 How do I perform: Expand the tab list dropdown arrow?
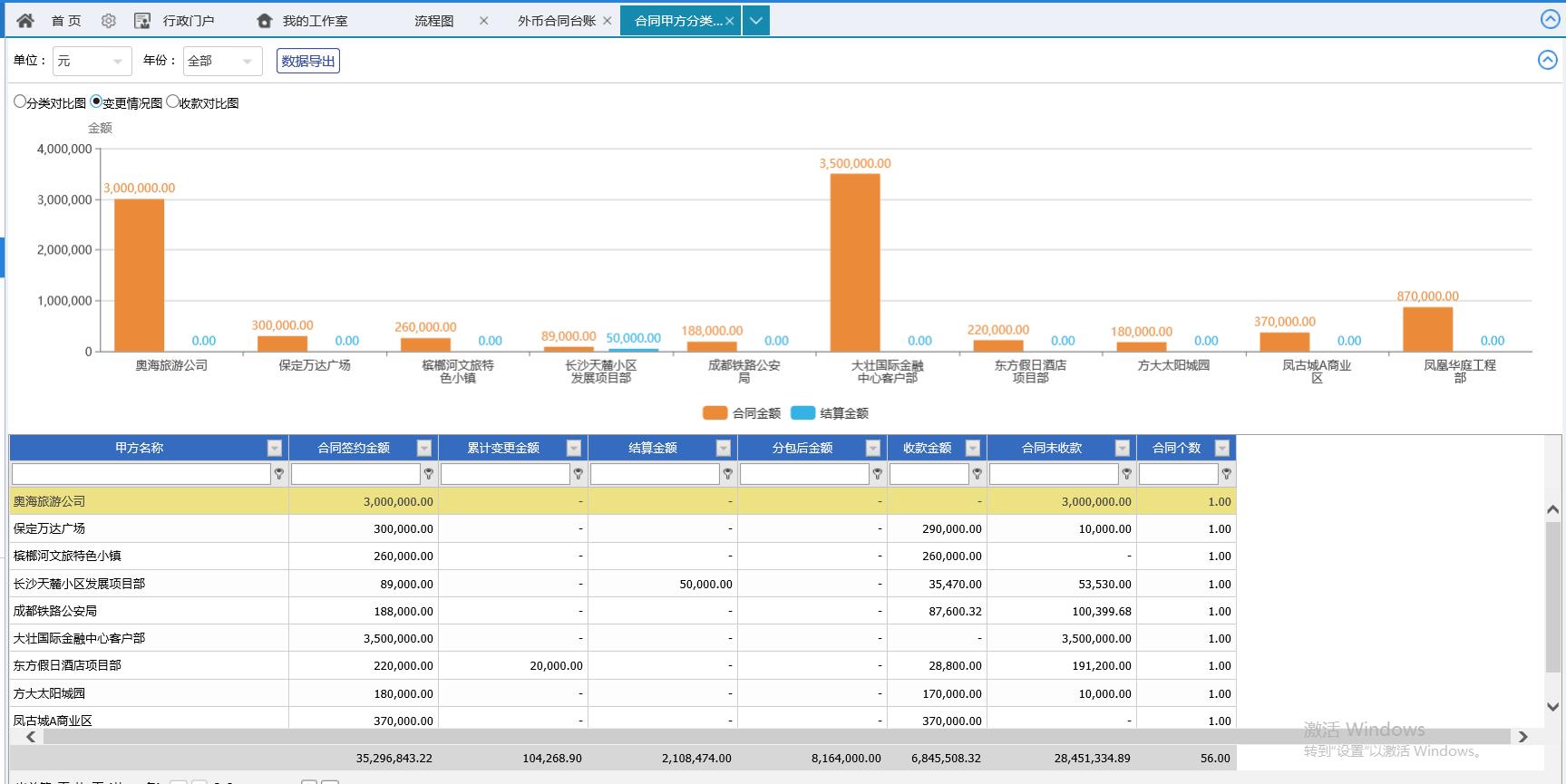coord(755,21)
